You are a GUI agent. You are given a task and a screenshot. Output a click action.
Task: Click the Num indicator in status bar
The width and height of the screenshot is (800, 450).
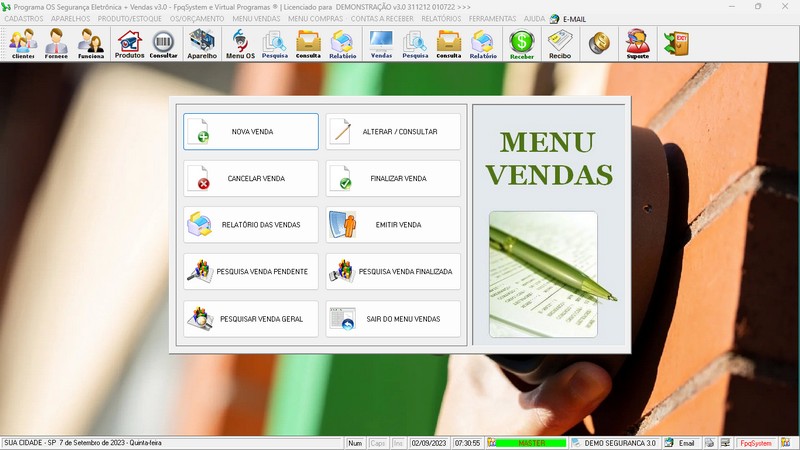355,443
